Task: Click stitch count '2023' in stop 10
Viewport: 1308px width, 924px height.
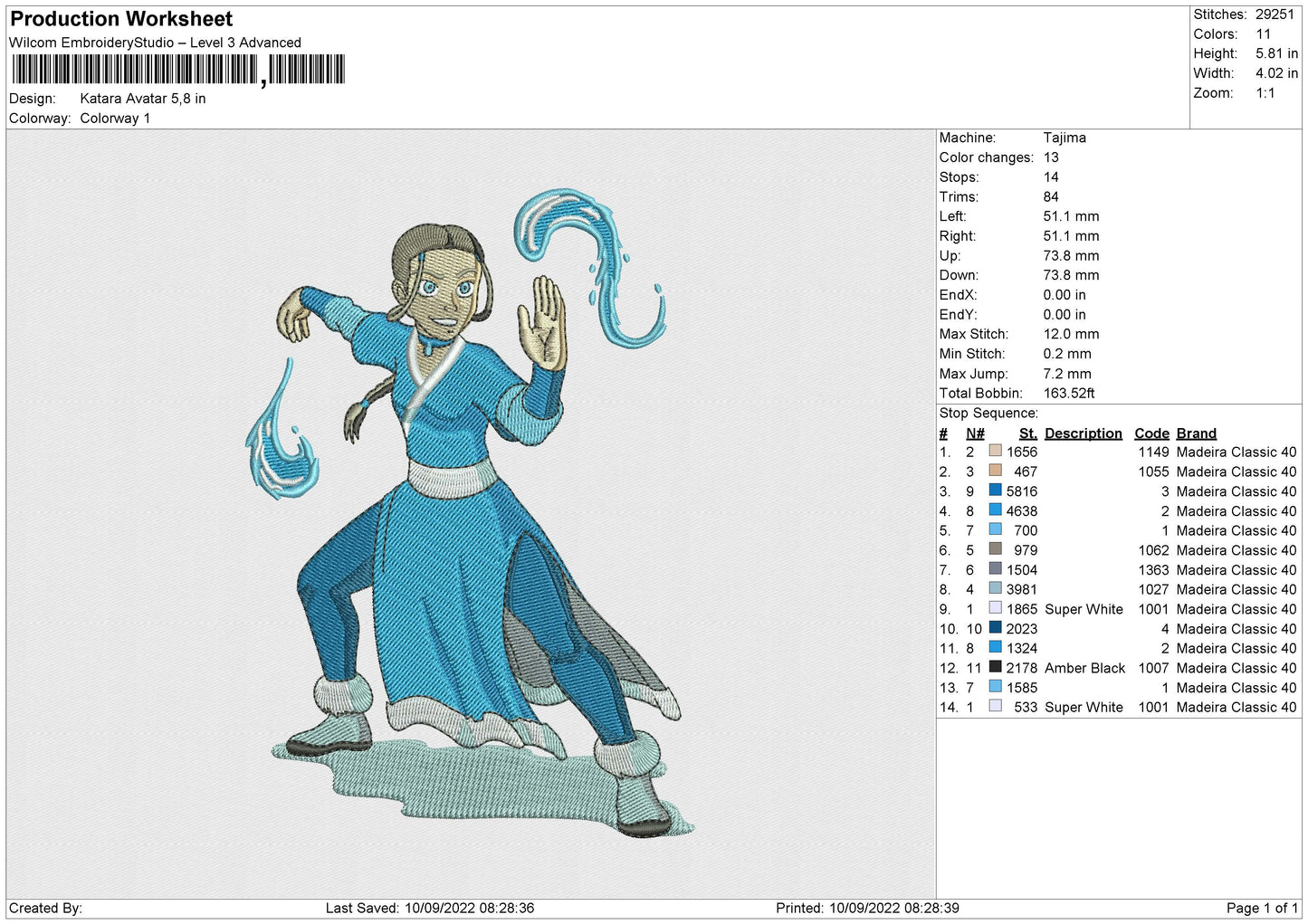Action: click(x=1022, y=629)
